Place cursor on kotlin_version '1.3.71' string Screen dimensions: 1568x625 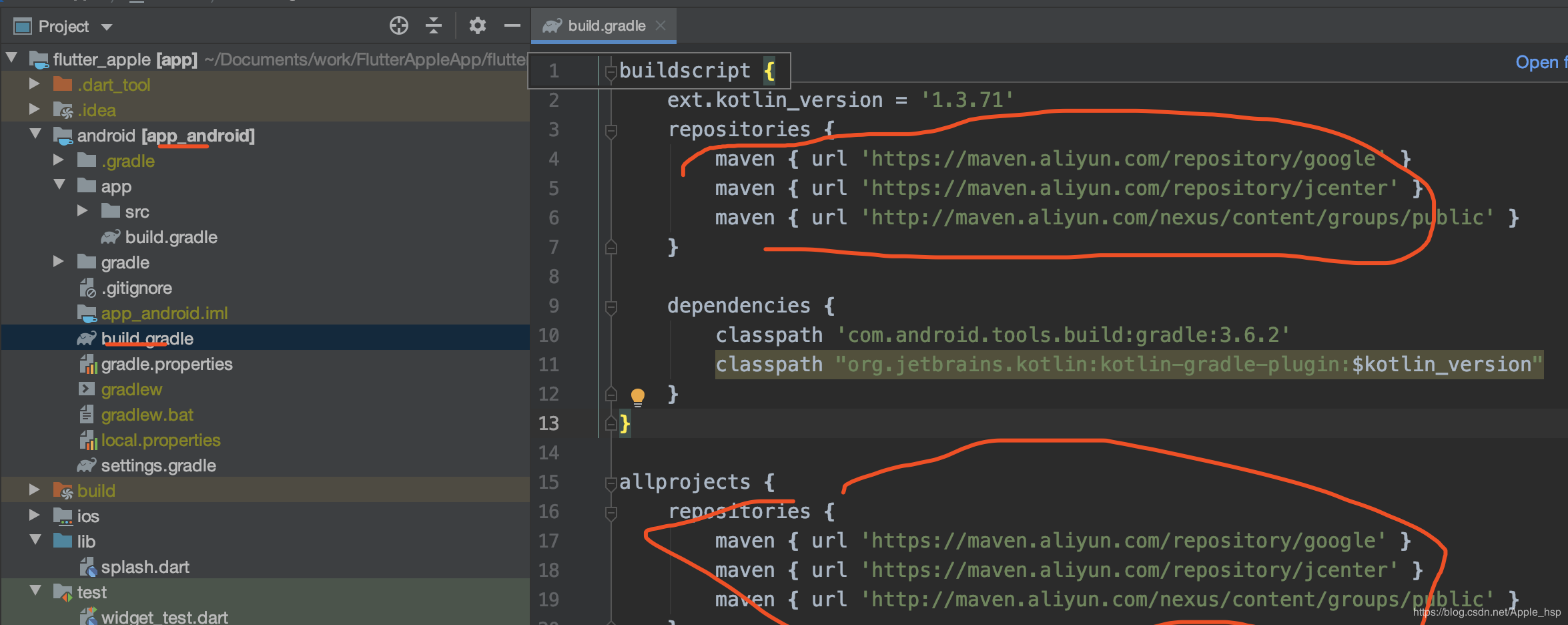coord(967,100)
